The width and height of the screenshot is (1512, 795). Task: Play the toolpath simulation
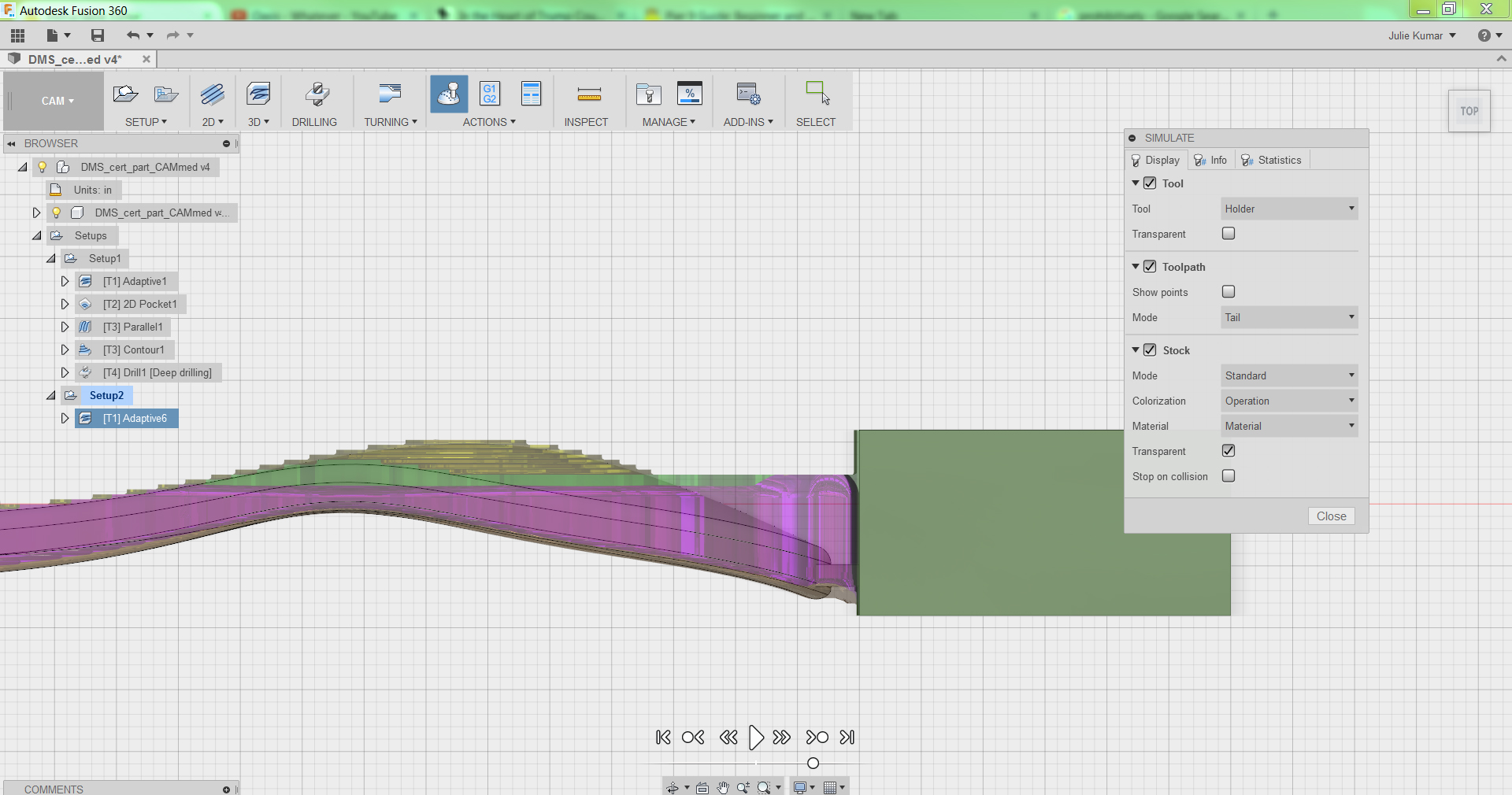(x=756, y=738)
